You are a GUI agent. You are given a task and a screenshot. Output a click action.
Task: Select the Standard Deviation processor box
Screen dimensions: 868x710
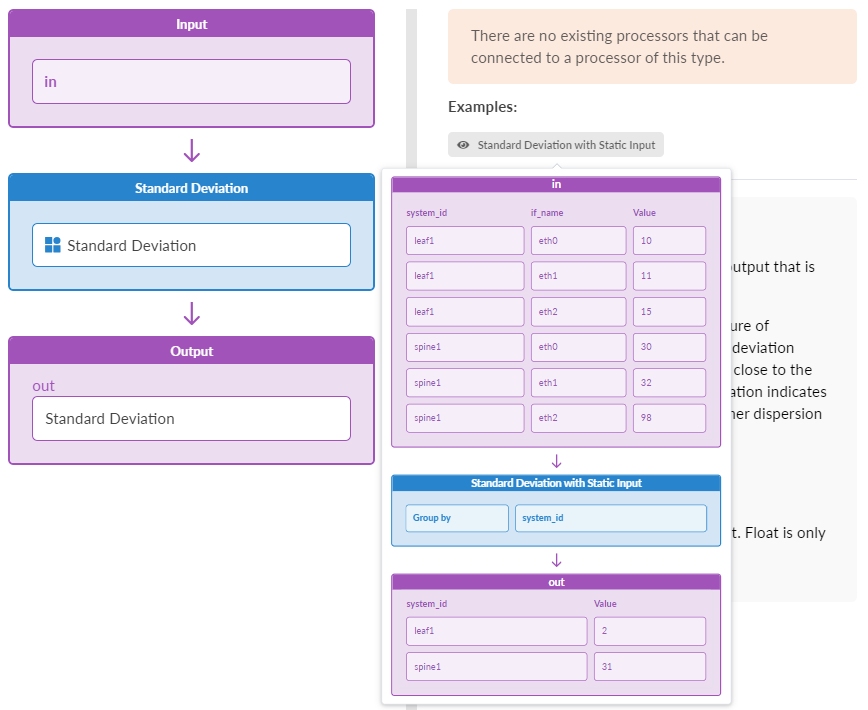point(191,245)
